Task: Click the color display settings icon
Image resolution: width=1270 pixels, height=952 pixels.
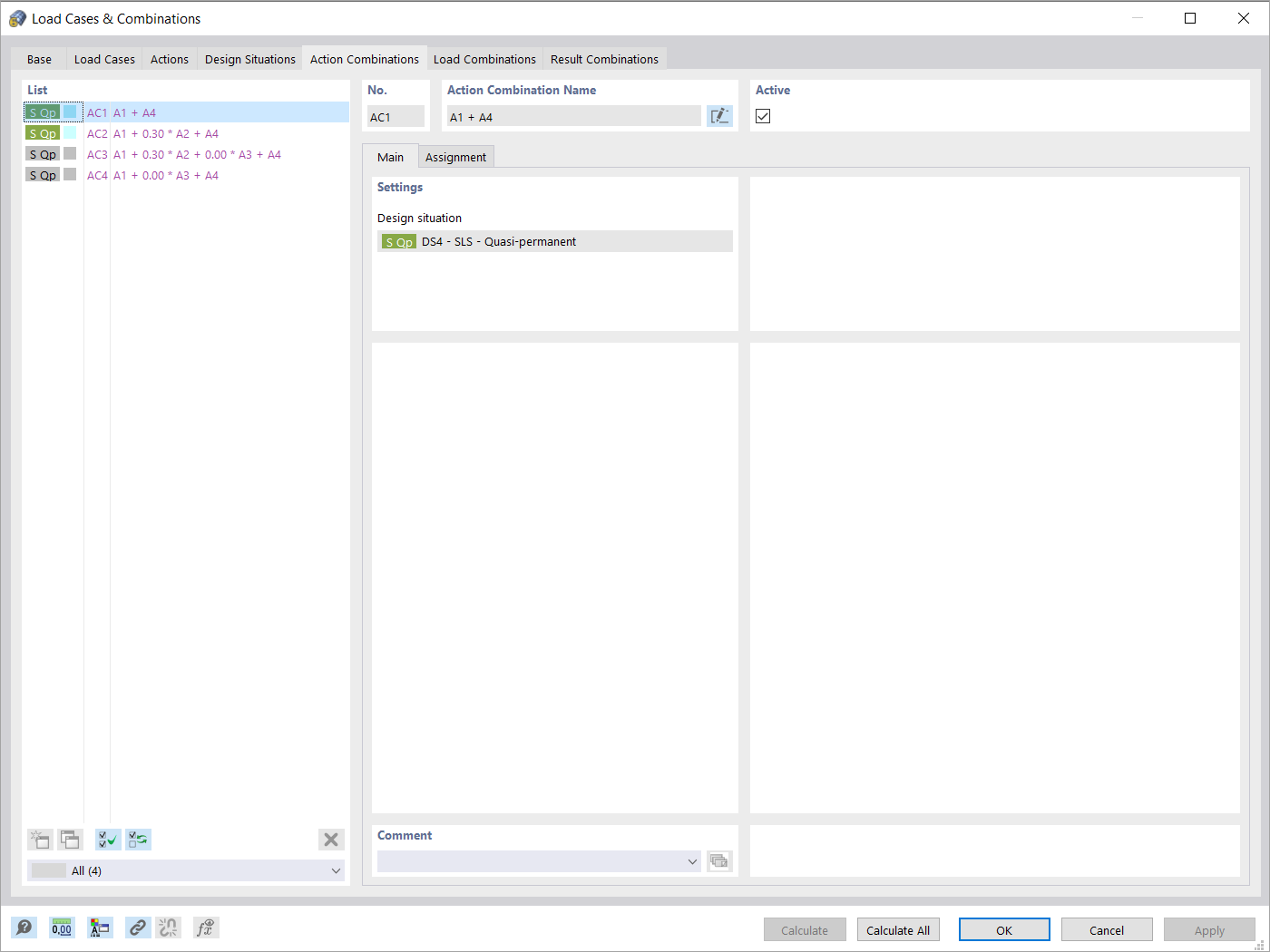Action: tap(100, 928)
